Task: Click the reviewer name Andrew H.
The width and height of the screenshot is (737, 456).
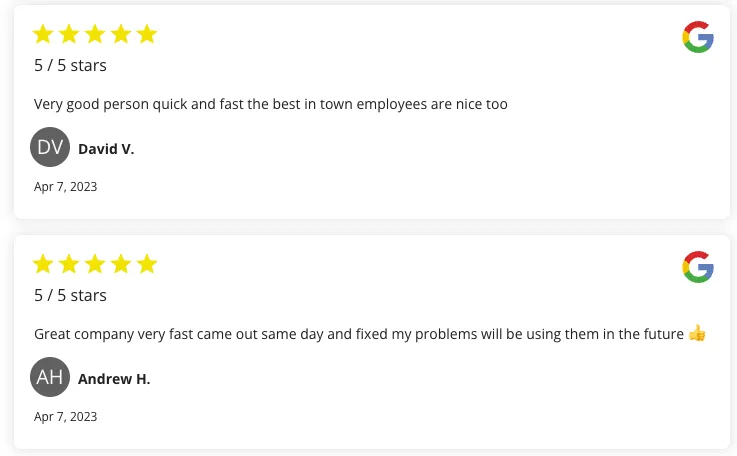Action: coord(114,379)
